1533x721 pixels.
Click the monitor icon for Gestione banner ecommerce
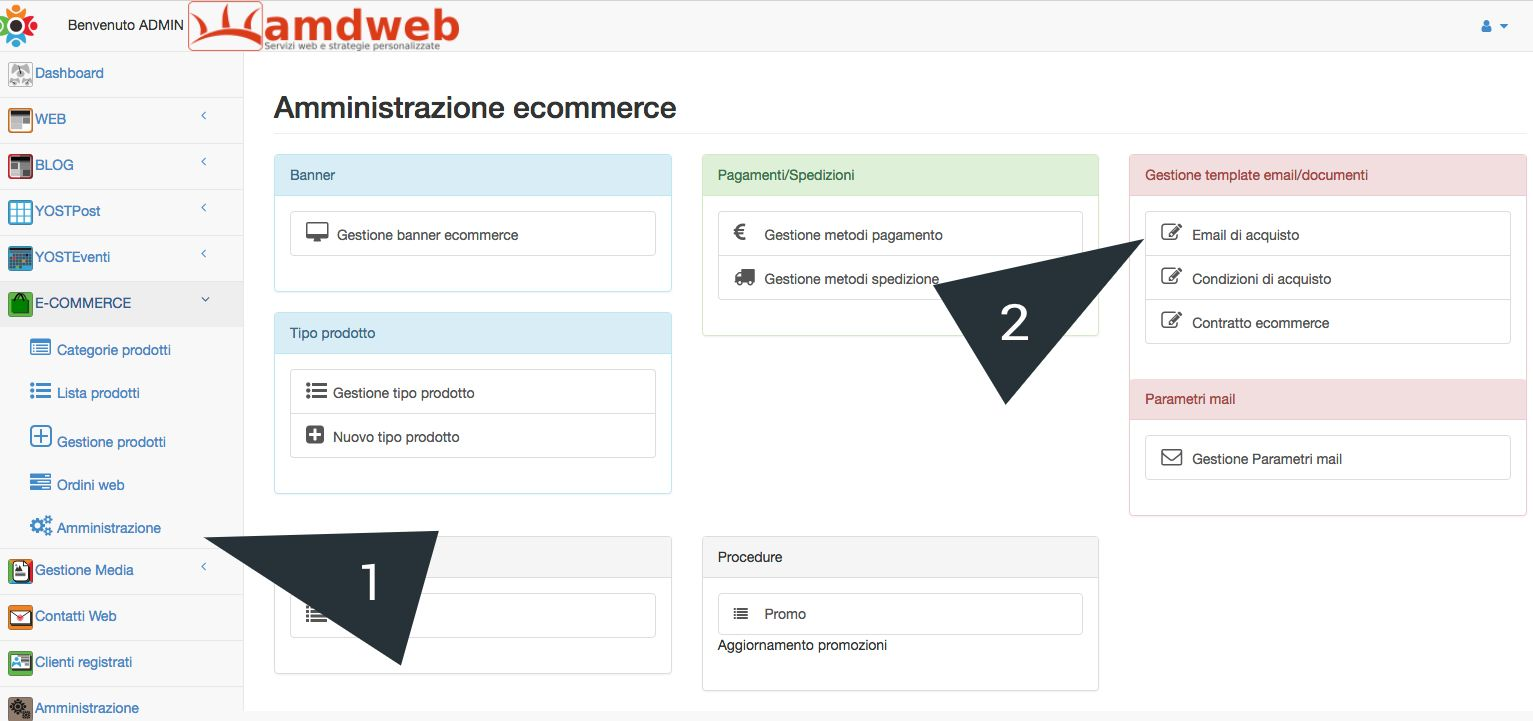317,233
